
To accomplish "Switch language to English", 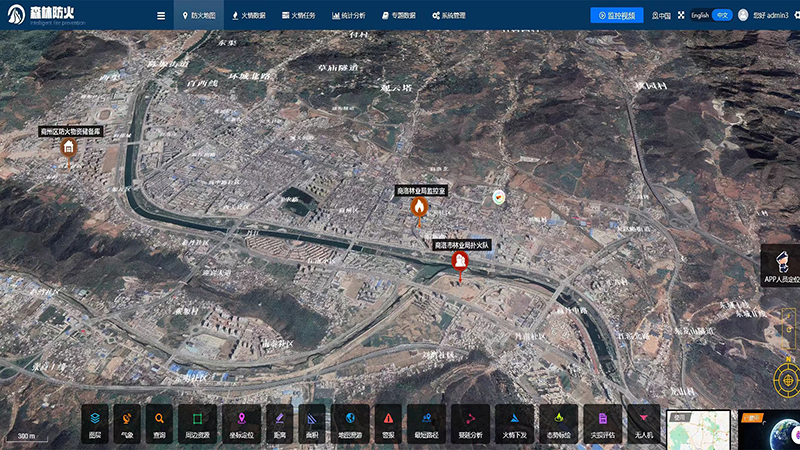I will pyautogui.click(x=700, y=15).
